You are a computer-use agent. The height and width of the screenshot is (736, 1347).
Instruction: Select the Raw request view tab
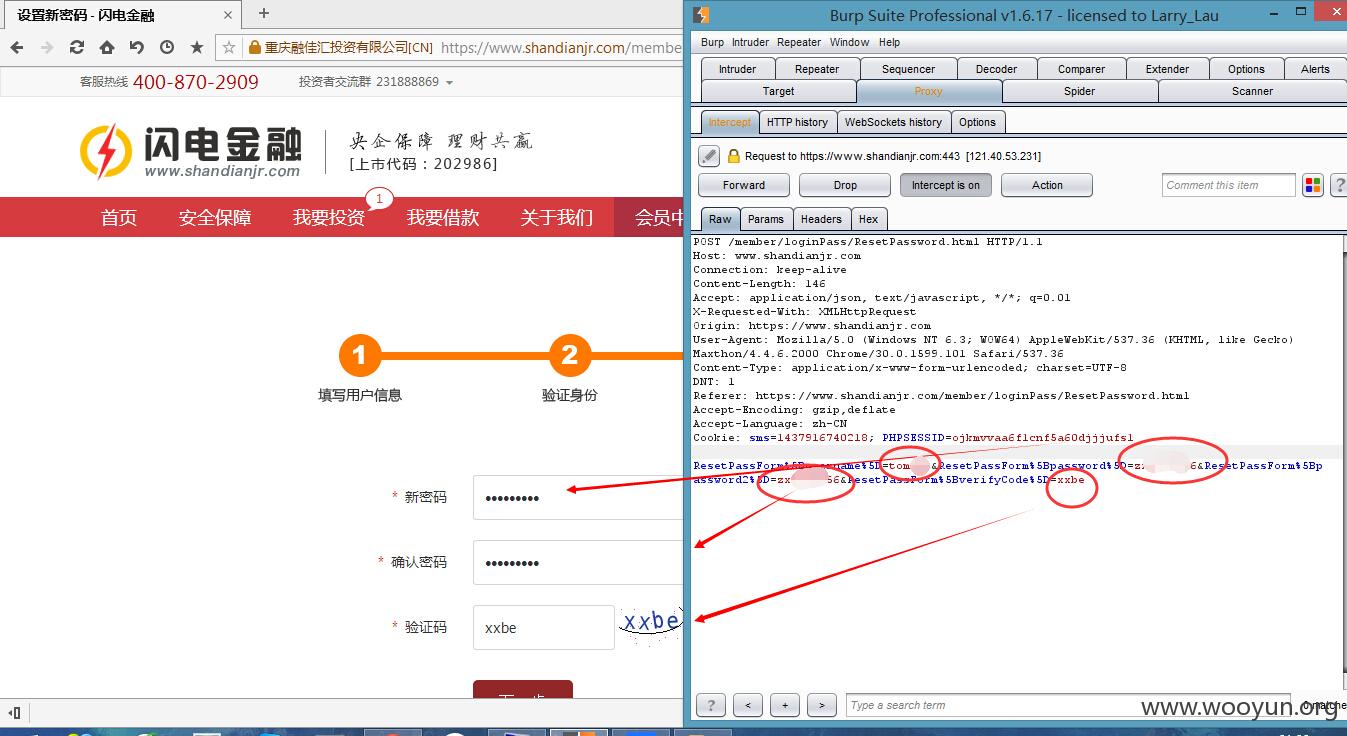click(x=720, y=219)
